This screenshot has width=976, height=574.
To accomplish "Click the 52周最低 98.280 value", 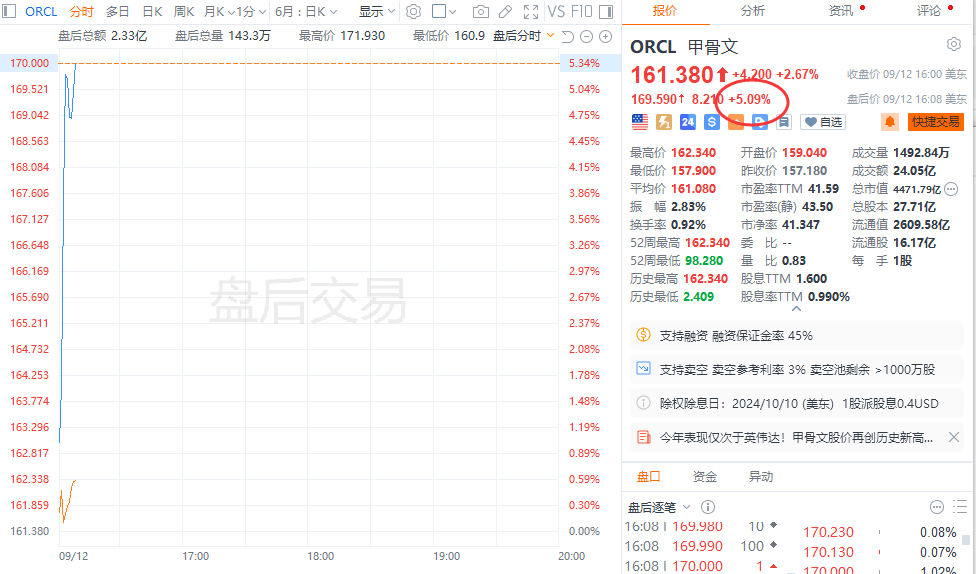I will pos(704,260).
